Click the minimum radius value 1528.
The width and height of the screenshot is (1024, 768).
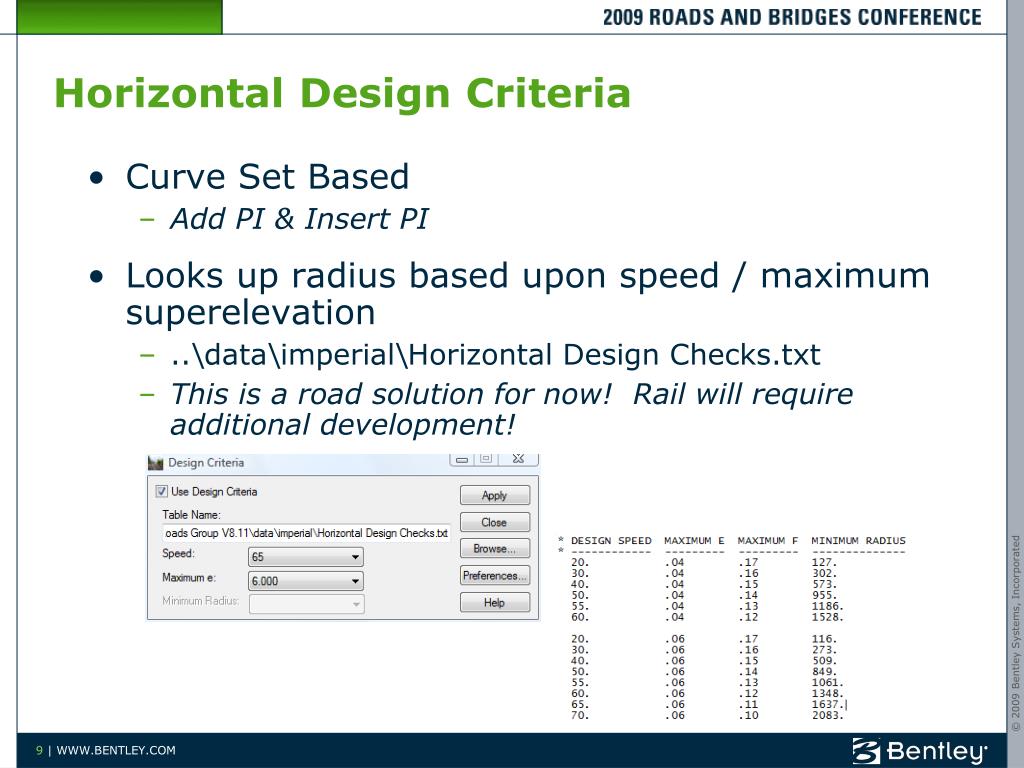tap(827, 616)
